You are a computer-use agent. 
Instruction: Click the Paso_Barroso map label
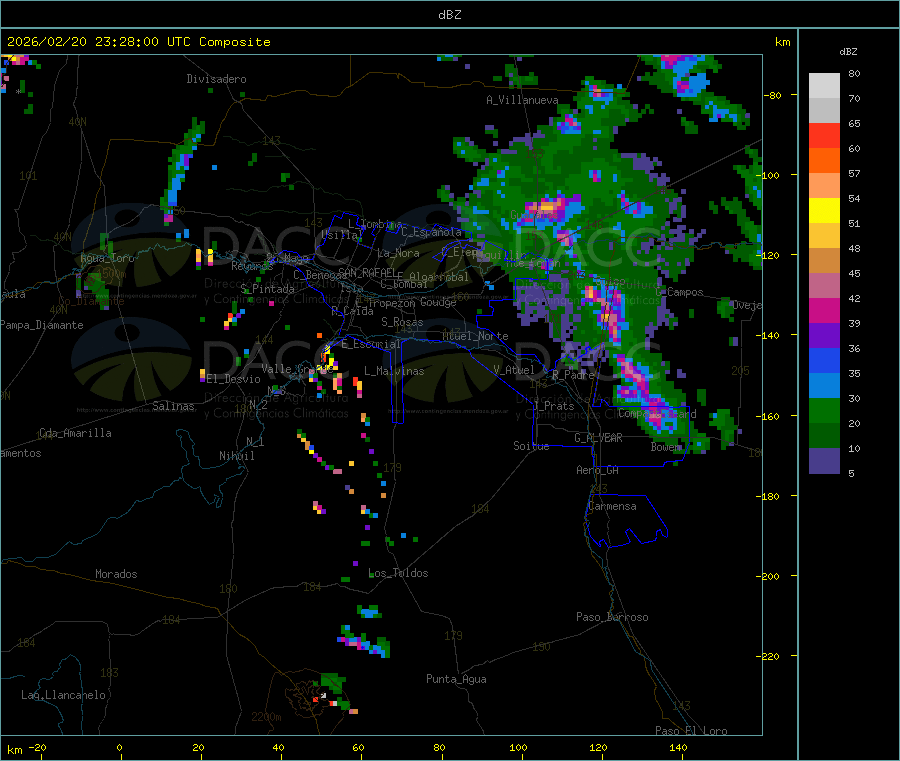click(x=612, y=617)
